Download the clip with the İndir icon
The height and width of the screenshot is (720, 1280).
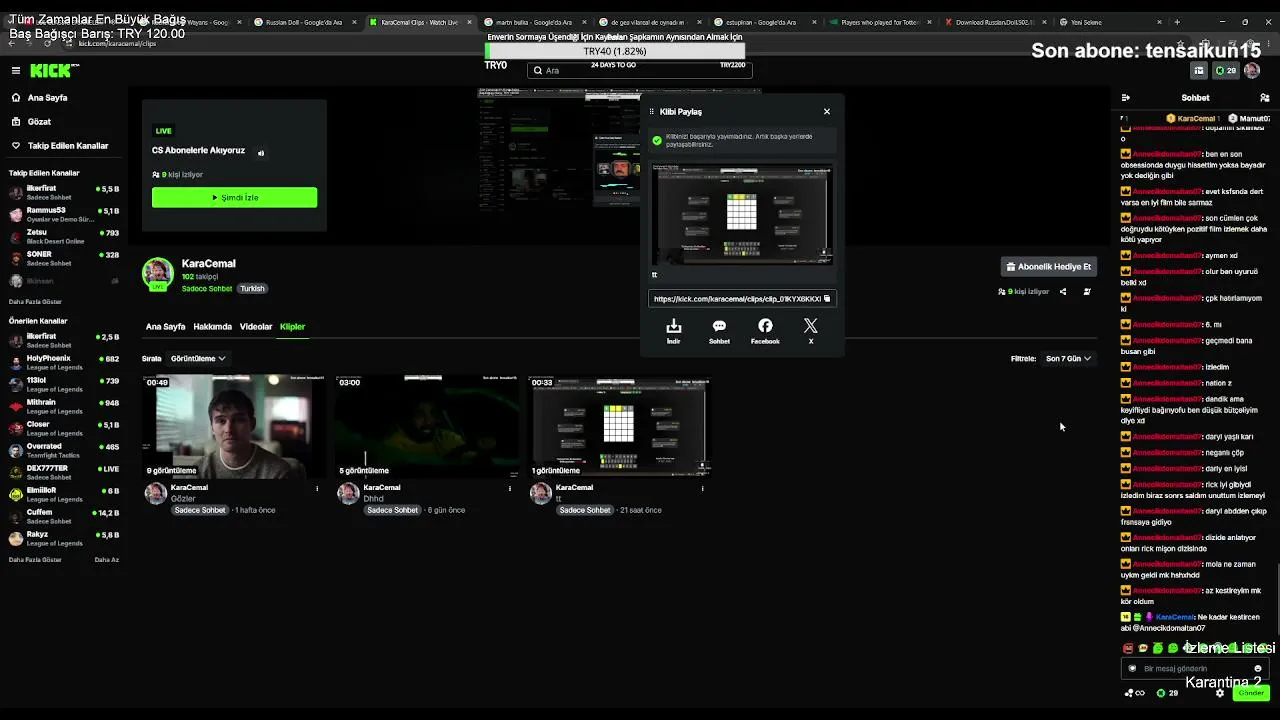click(x=674, y=331)
